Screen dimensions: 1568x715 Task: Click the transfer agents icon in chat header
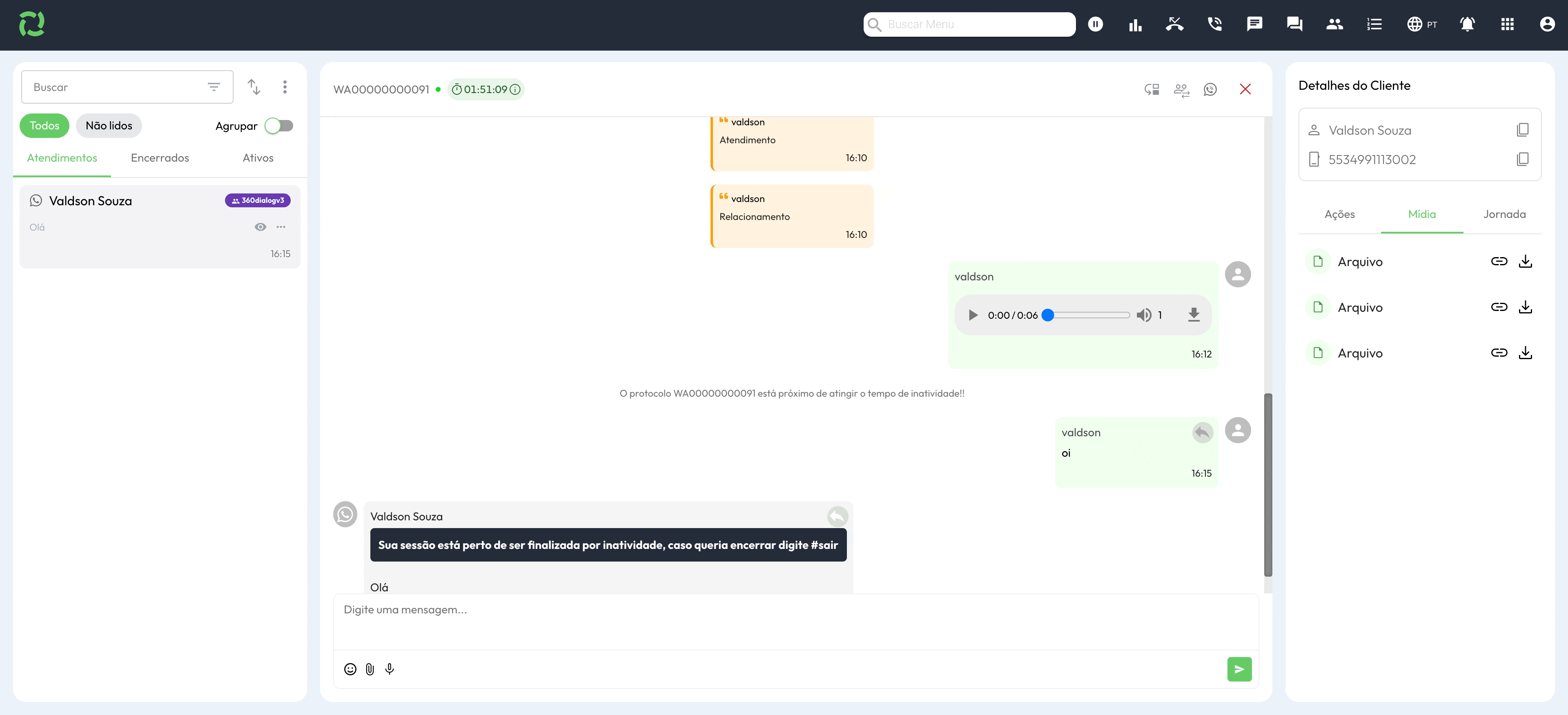(x=1181, y=90)
